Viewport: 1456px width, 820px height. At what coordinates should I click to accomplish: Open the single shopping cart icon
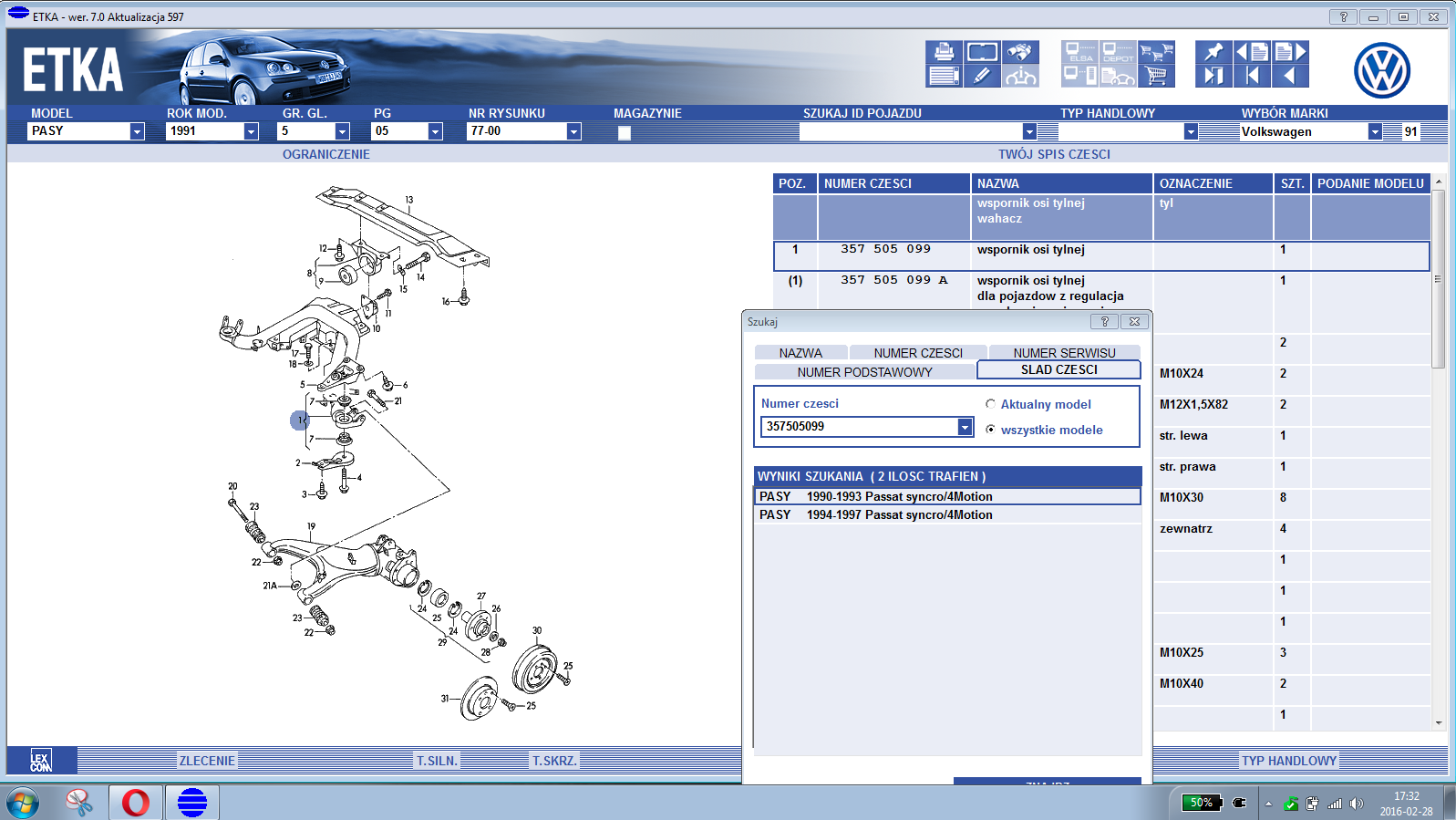point(1156,76)
